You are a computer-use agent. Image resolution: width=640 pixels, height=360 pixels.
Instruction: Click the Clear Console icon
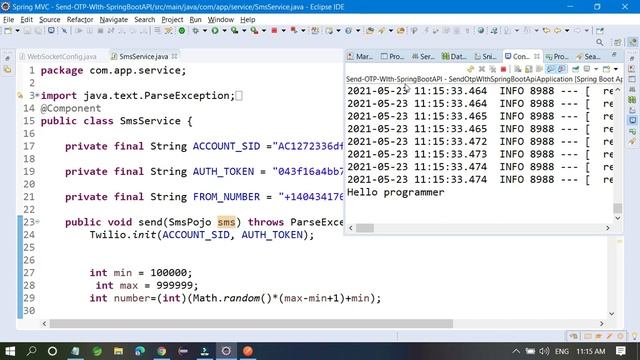[518, 69]
